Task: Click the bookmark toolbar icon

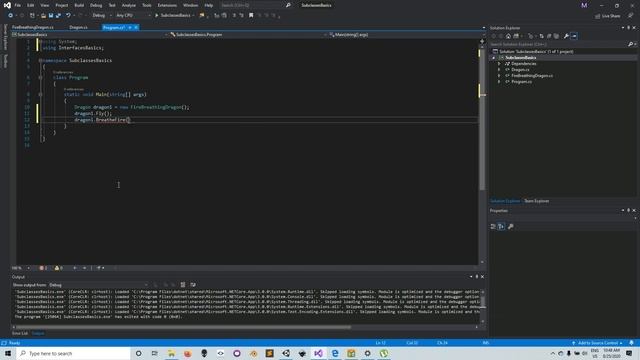Action: tap(251, 16)
